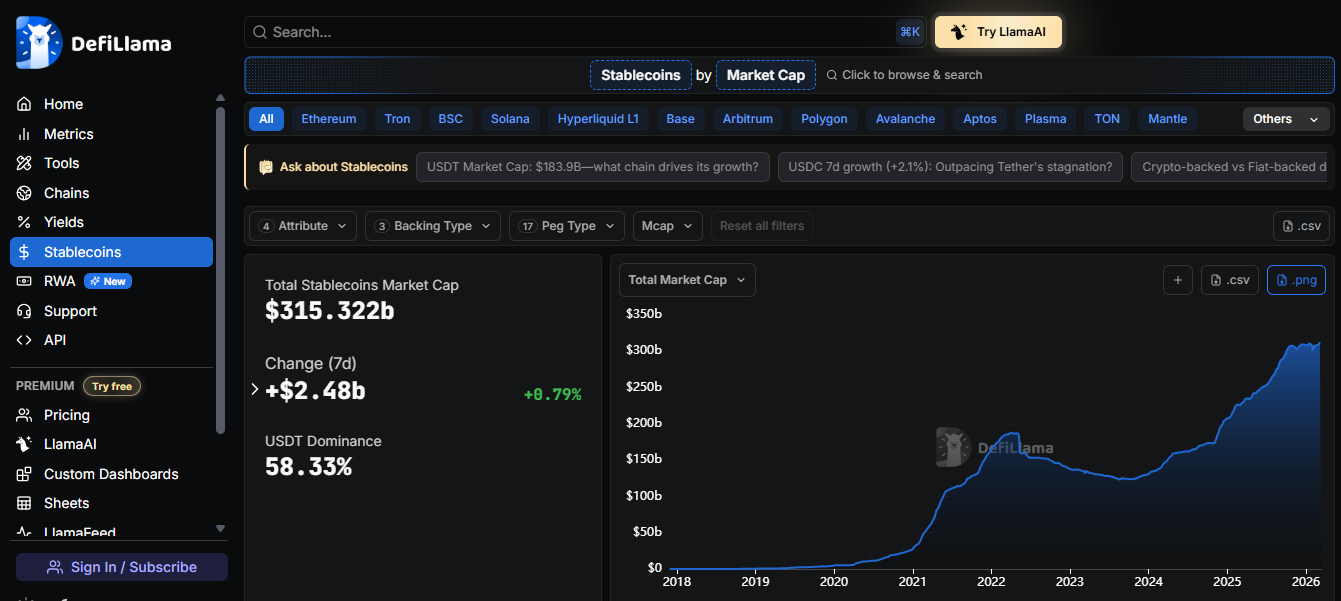1341x601 pixels.
Task: Click the New badge beside RWA
Action: (x=108, y=281)
